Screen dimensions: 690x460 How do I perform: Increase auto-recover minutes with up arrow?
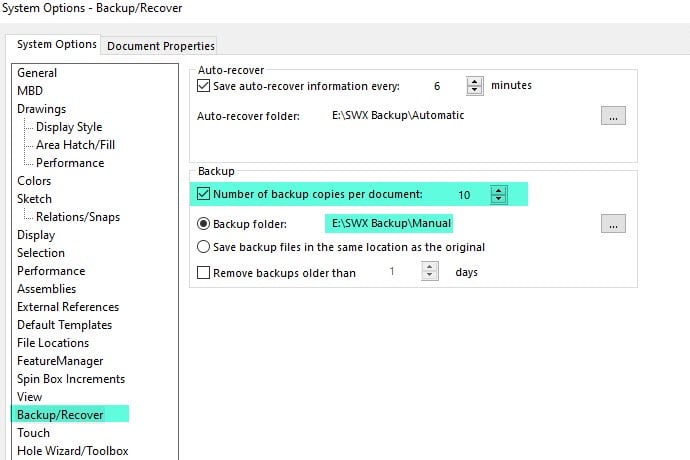[x=474, y=82]
